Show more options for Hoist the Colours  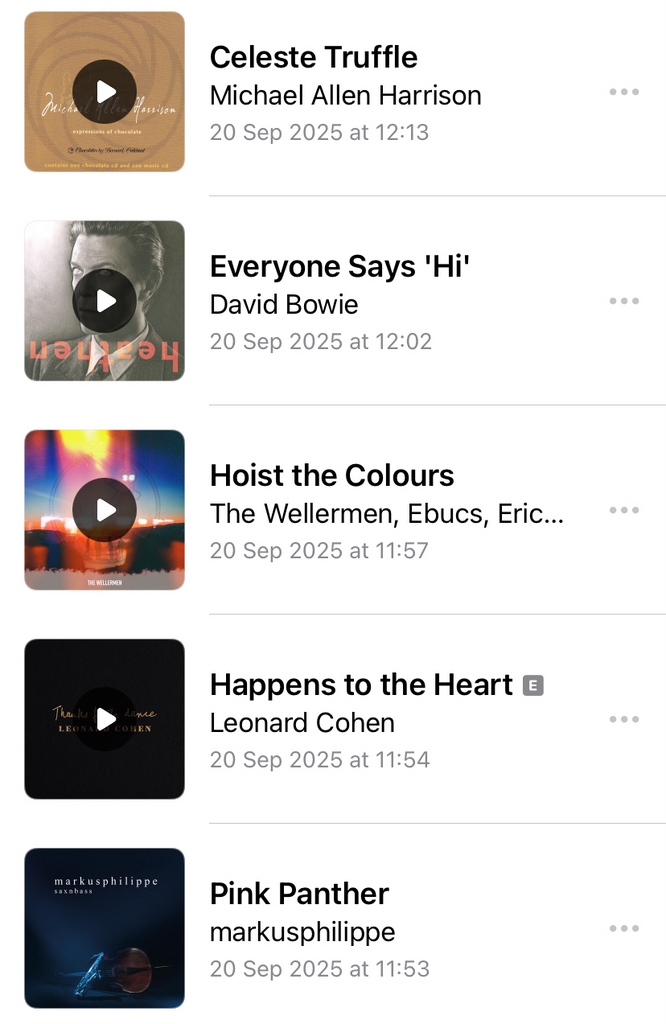[x=624, y=510]
